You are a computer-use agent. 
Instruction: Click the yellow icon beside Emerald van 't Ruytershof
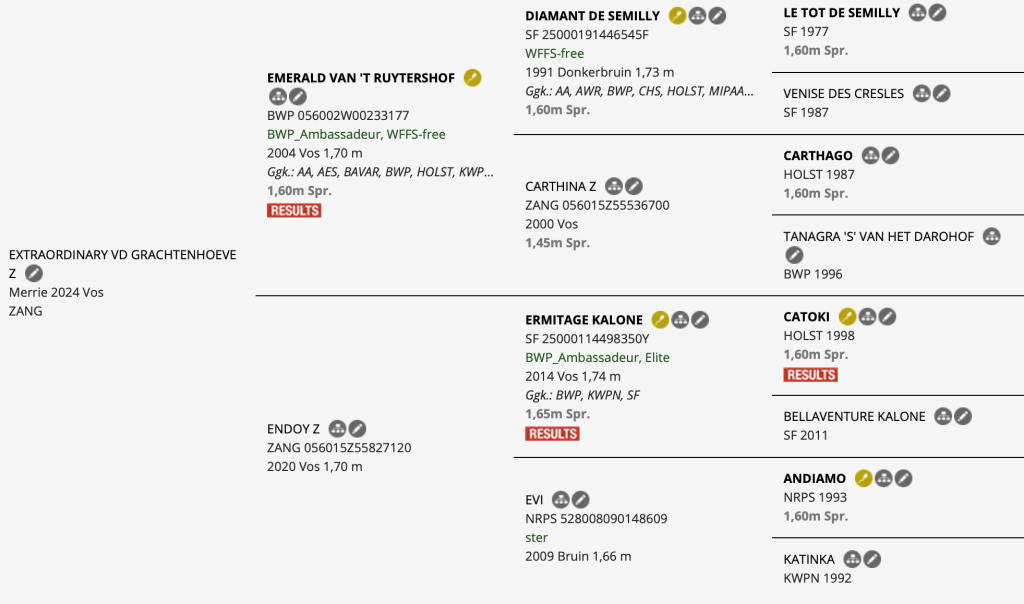pos(473,78)
